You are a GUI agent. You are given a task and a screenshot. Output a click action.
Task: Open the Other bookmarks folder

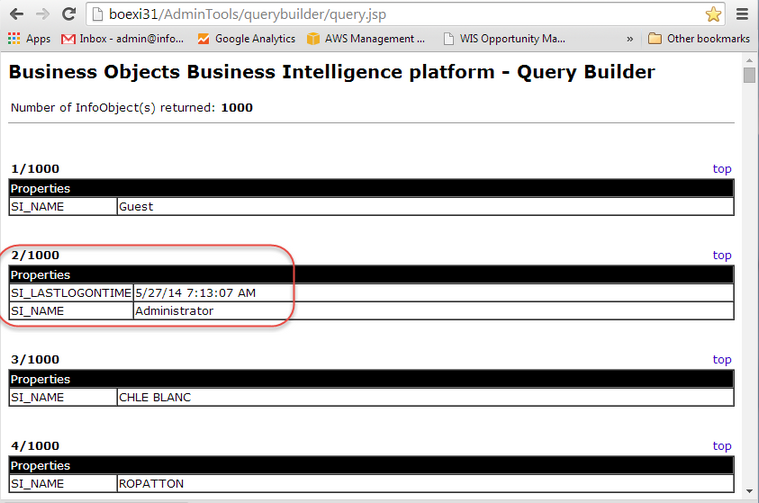pyautogui.click(x=698, y=39)
